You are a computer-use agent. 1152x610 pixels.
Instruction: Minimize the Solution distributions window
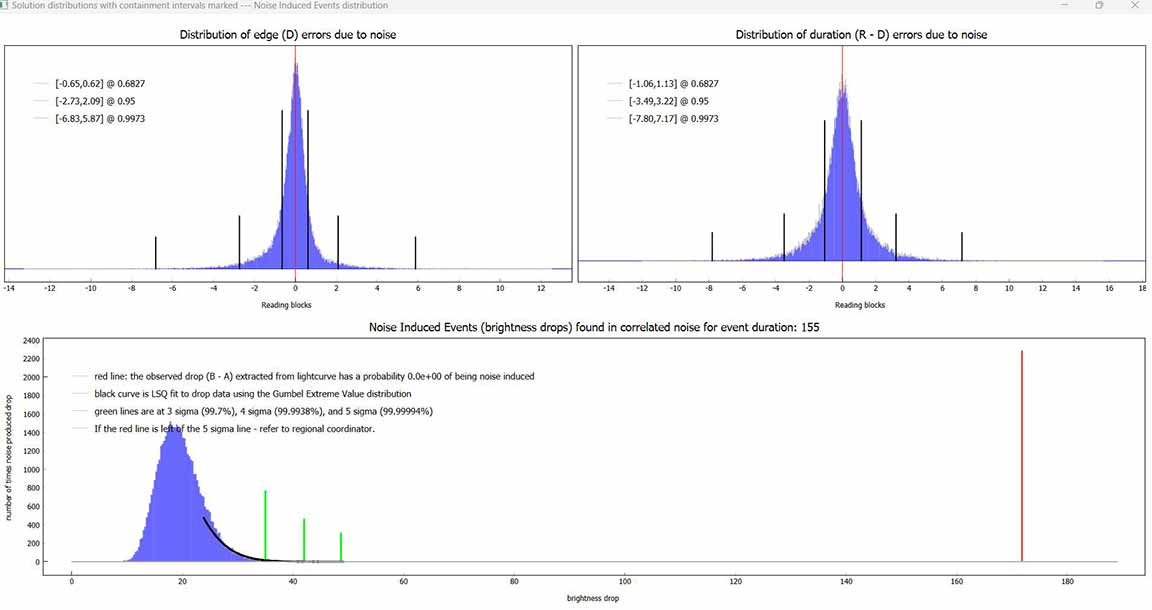click(1066, 5)
